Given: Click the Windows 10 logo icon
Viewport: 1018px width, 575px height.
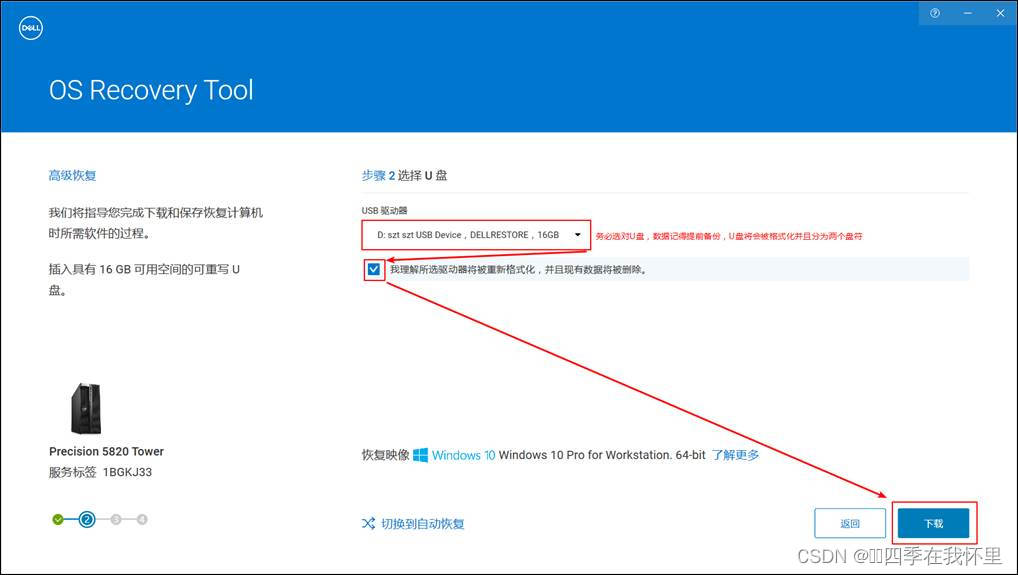Looking at the screenshot, I should click(x=420, y=455).
